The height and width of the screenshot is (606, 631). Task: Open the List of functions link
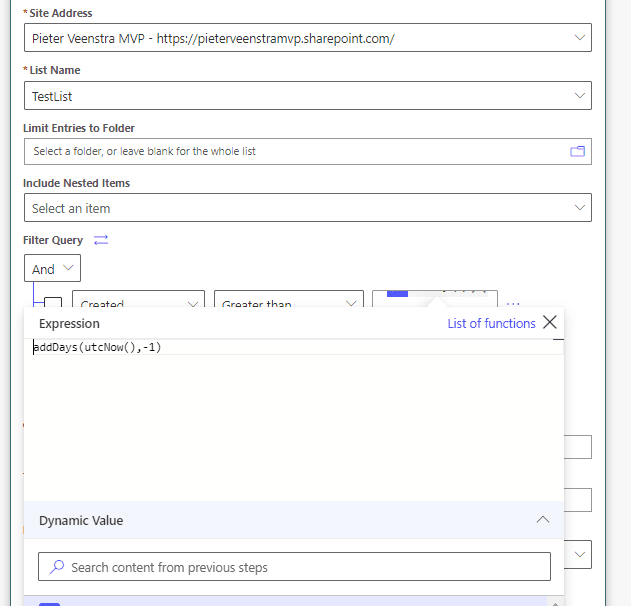tap(491, 324)
